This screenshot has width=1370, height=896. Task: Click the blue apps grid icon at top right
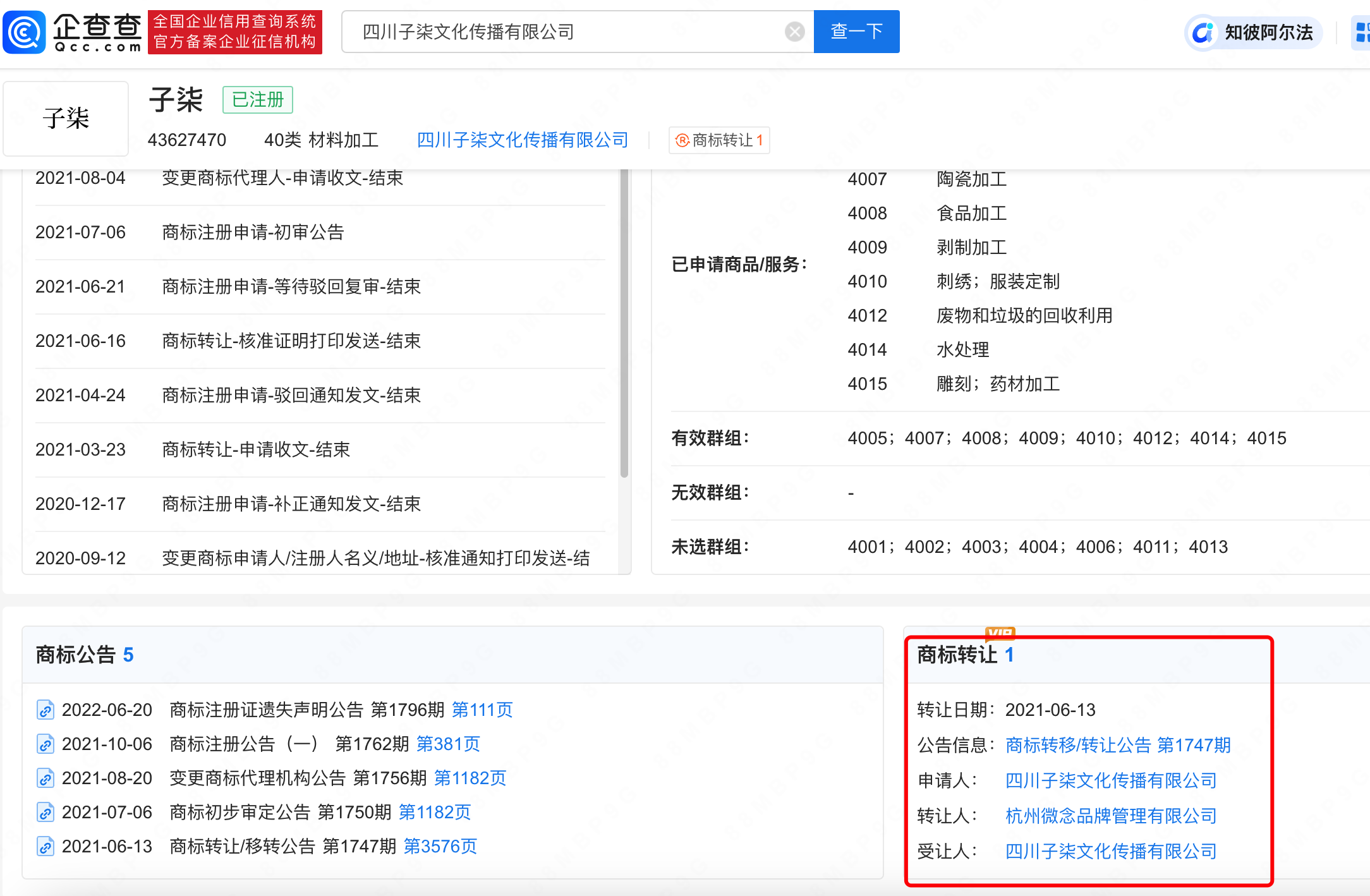pyautogui.click(x=1362, y=32)
